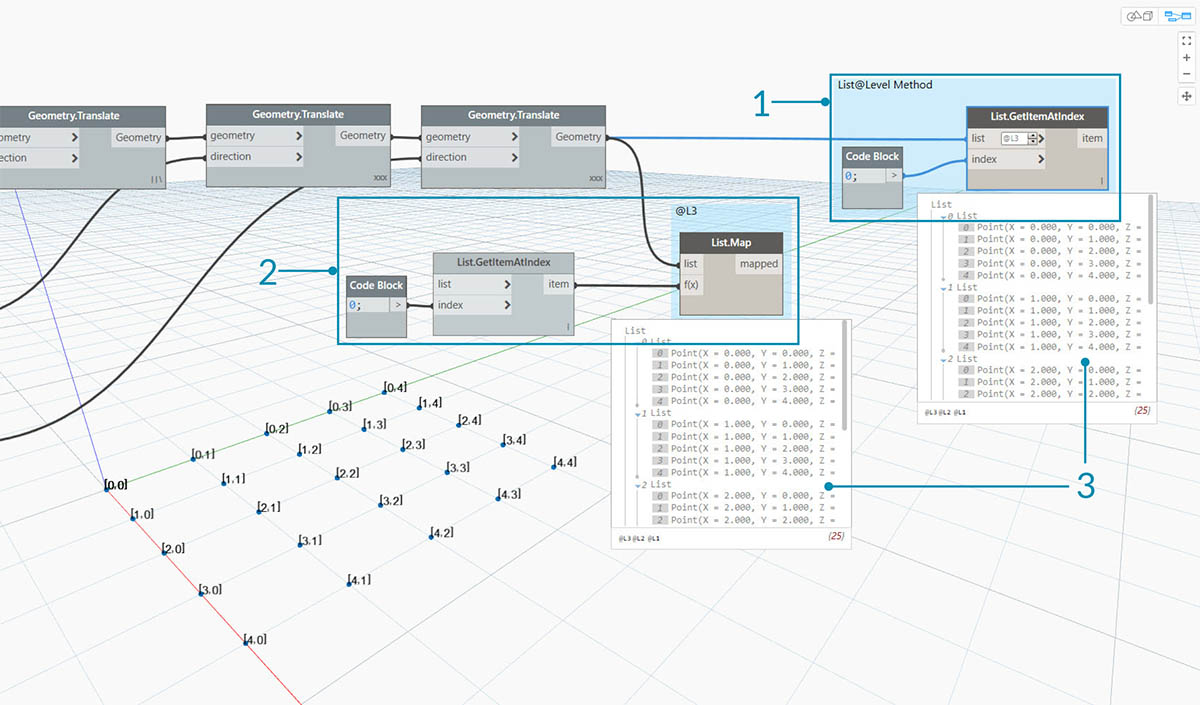Open index port chevron on highlighted List.GetItemAtIndex
Viewport: 1200px width, 705px height.
pos(1041,159)
